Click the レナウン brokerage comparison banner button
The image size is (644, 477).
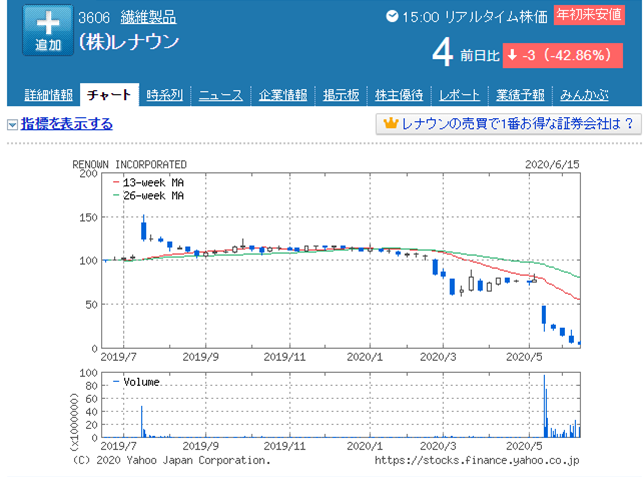coord(508,124)
